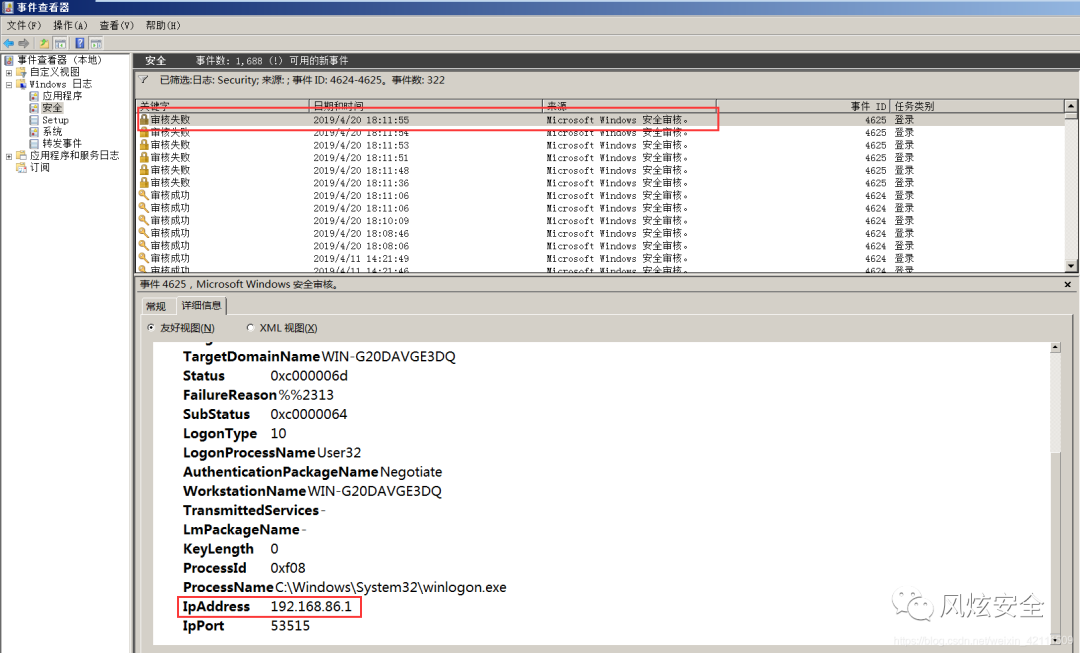Open the 查看(V) menu
Screen dimensions: 1080x653
click(116, 25)
